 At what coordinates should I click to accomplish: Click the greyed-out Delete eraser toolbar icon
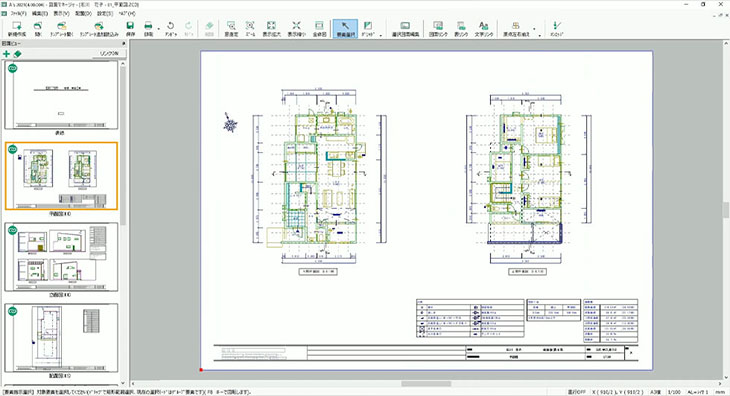pyautogui.click(x=210, y=28)
